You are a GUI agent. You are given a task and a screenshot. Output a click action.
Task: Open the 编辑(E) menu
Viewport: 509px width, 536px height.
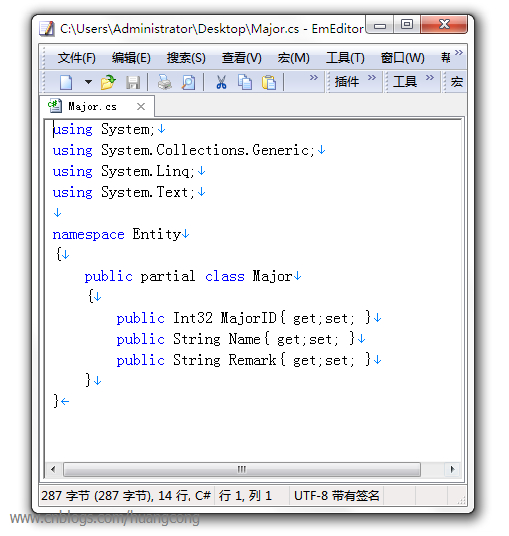[x=131, y=58]
